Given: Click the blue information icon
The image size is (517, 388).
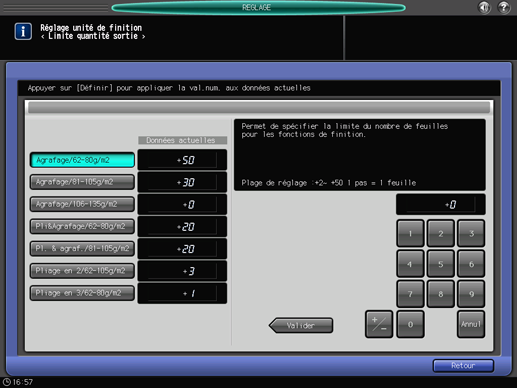Looking at the screenshot, I should [23, 32].
